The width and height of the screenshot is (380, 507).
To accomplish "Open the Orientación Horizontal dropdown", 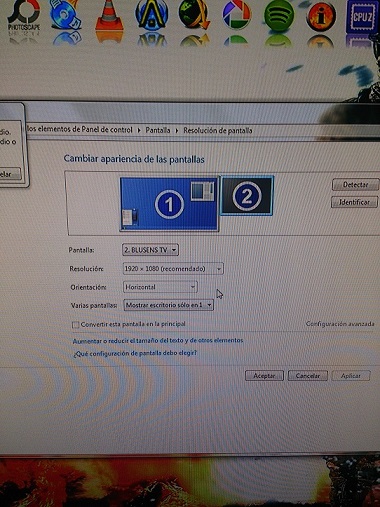I will (x=160, y=287).
